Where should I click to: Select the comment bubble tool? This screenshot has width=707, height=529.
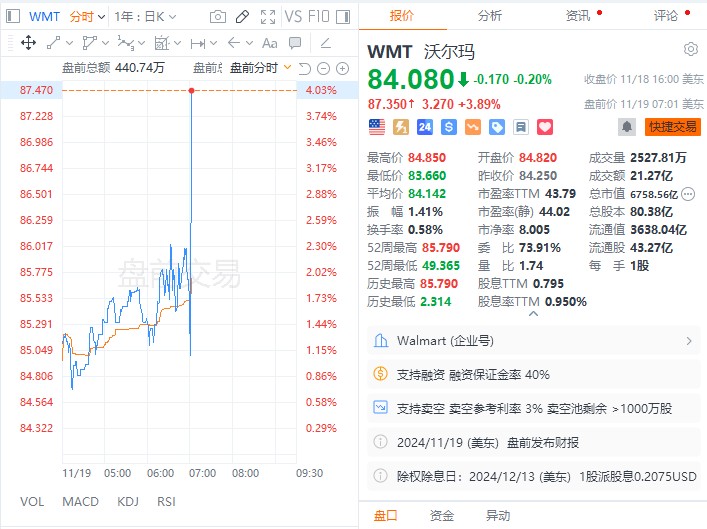[x=295, y=43]
